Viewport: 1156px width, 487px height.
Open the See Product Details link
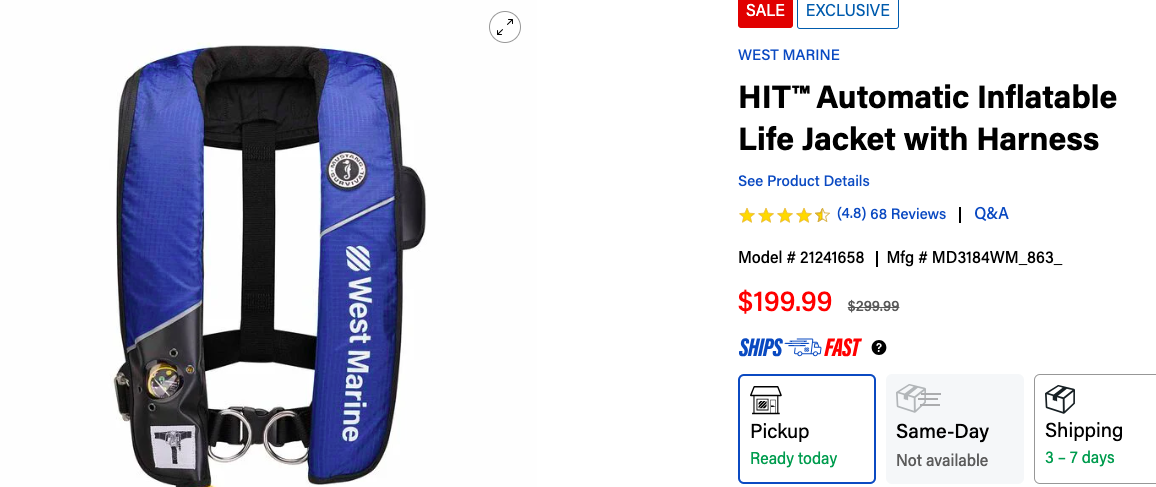pyautogui.click(x=804, y=181)
